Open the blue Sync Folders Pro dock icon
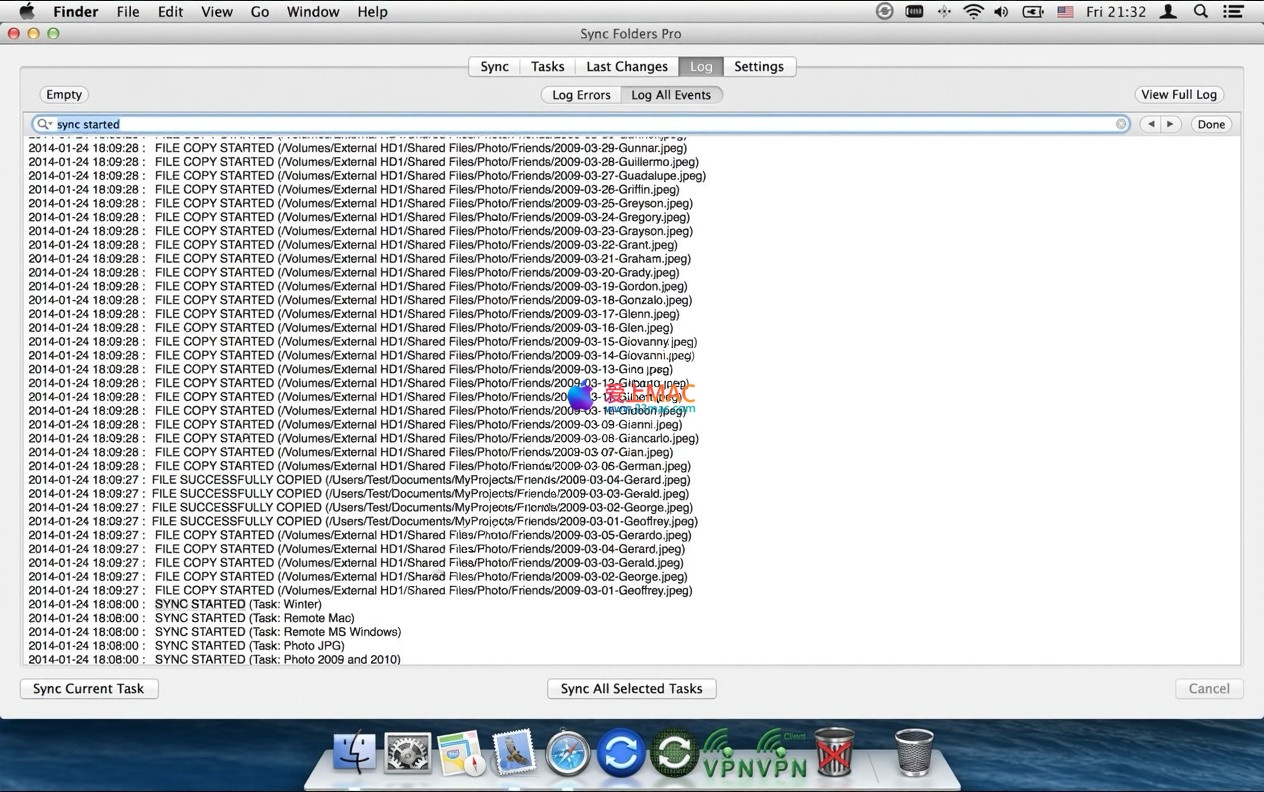The height and width of the screenshot is (792, 1264). (x=621, y=753)
